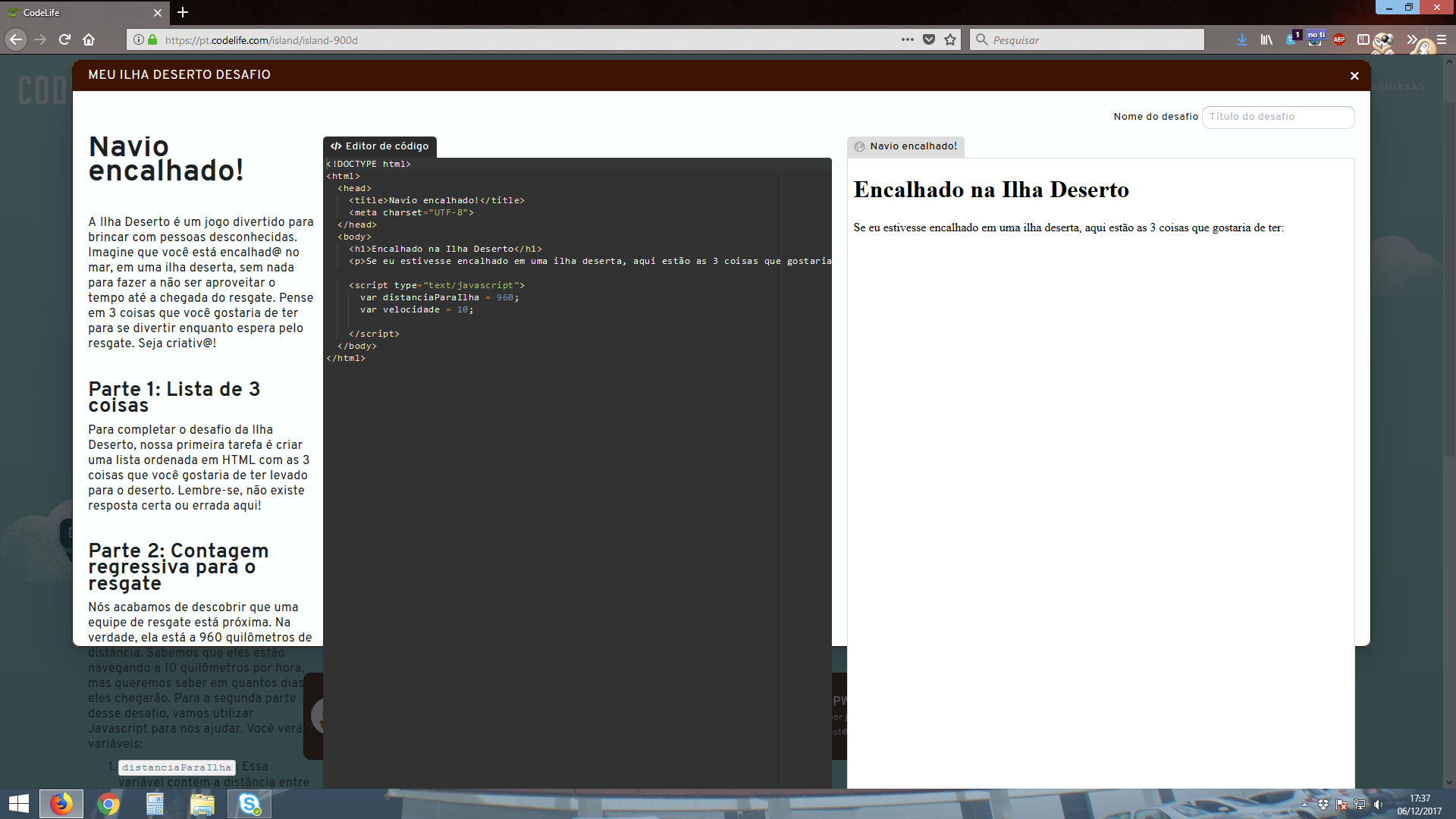Image resolution: width=1456 pixels, height=819 pixels.
Task: Click the Título do desafio input field
Action: pyautogui.click(x=1278, y=117)
